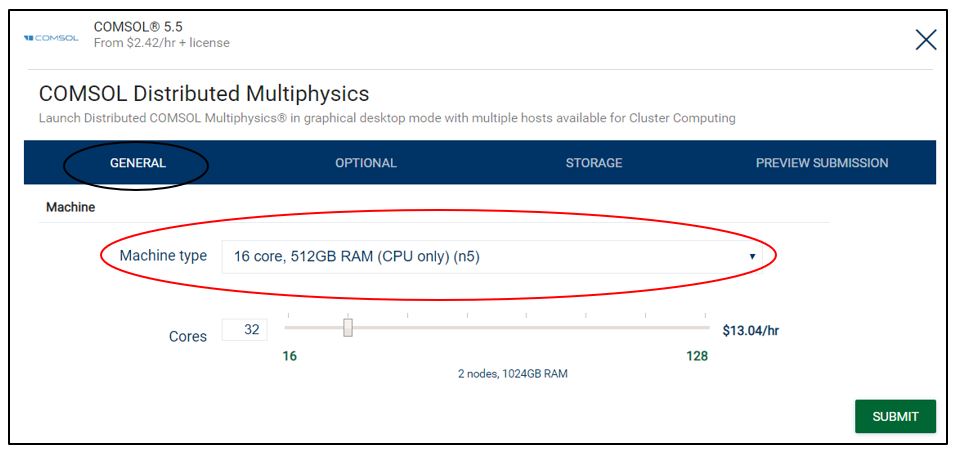
Task: Click the 2 nodes, 1024GB RAM text
Action: (513, 374)
